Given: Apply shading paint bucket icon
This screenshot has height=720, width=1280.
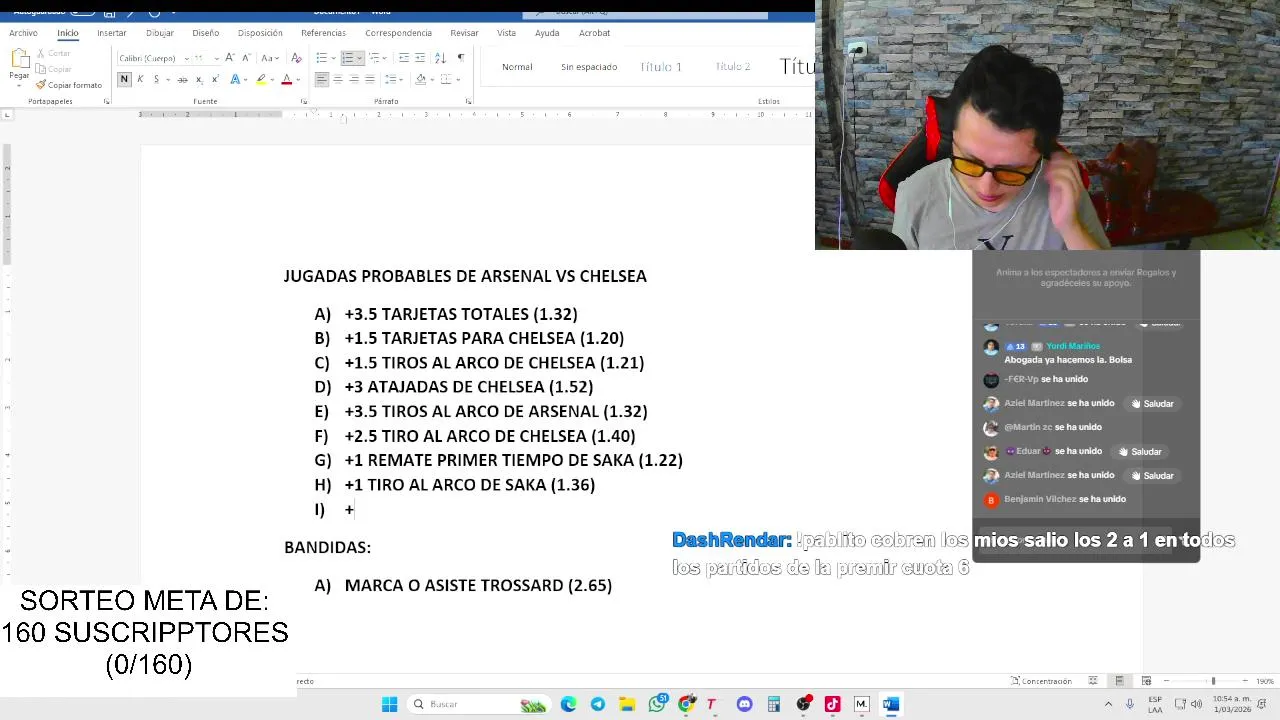Looking at the screenshot, I should 421,79.
